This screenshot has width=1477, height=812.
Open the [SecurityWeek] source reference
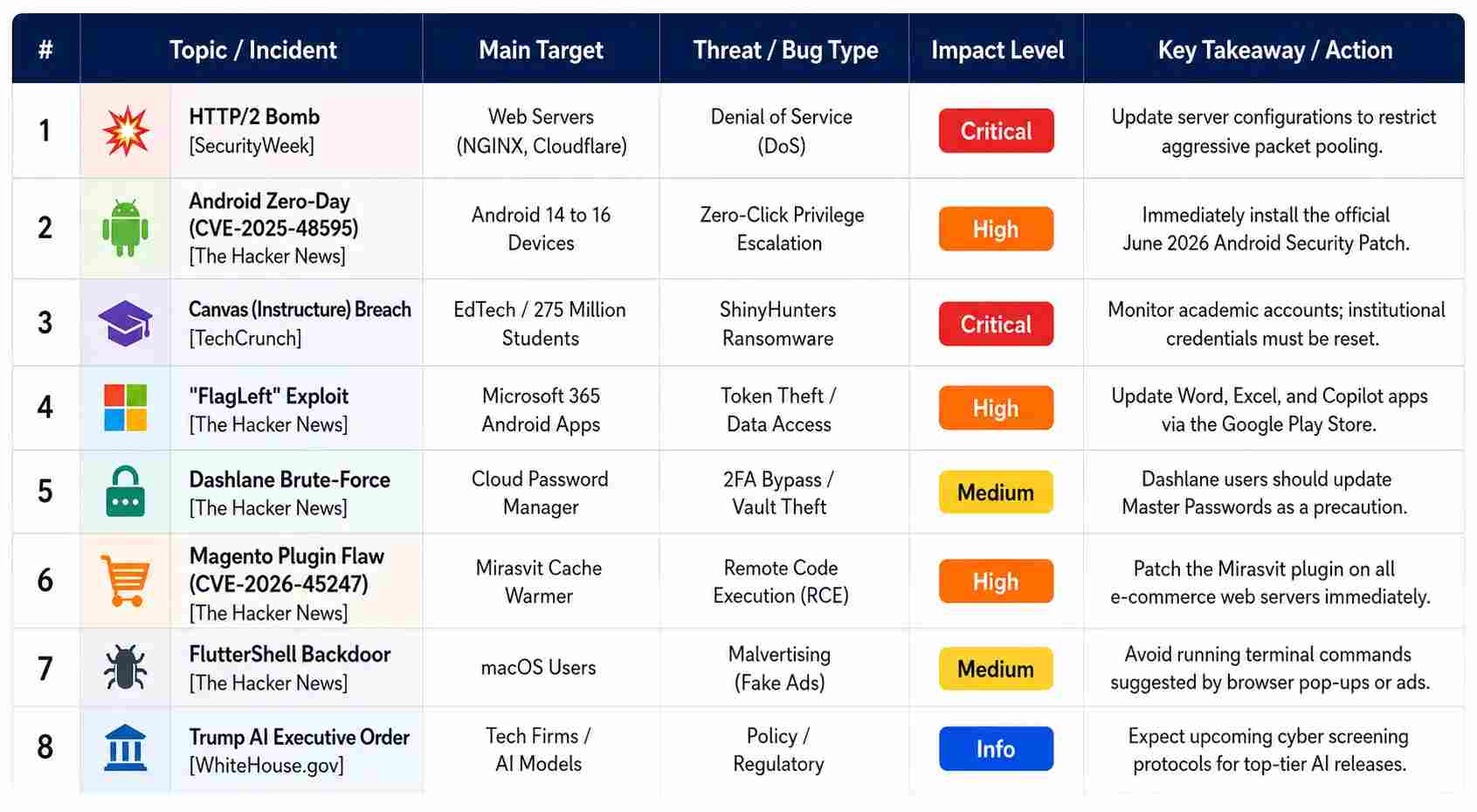[252, 146]
